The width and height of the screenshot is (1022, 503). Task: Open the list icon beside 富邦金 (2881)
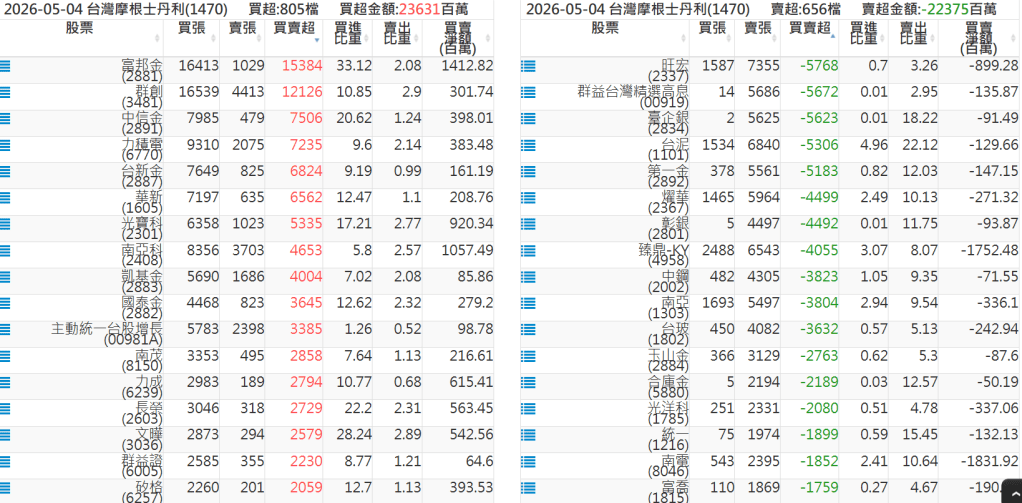[5, 66]
